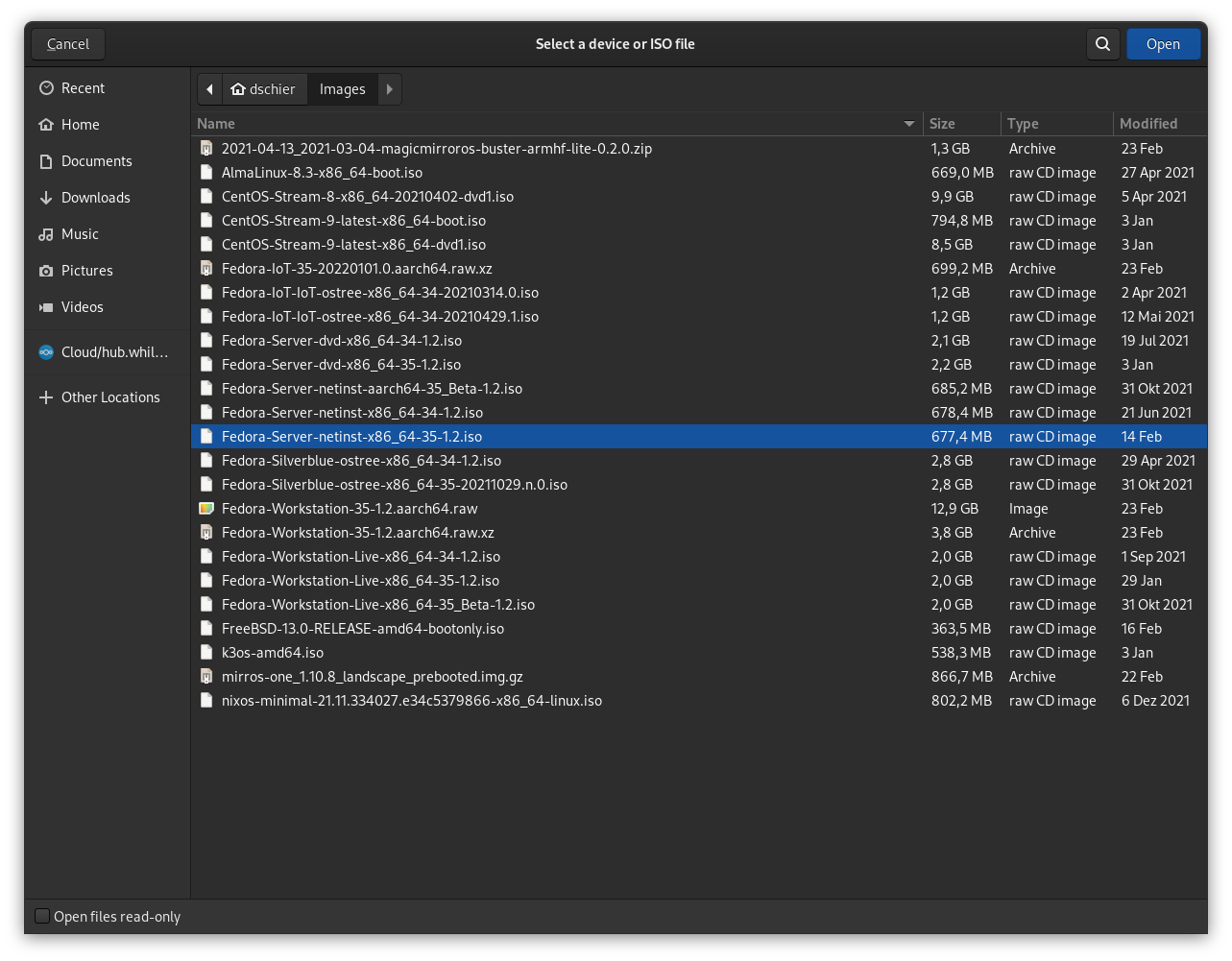Click the Nextcloud cloud icon in sidebar
Screen dimensions: 1232x961
point(46,352)
